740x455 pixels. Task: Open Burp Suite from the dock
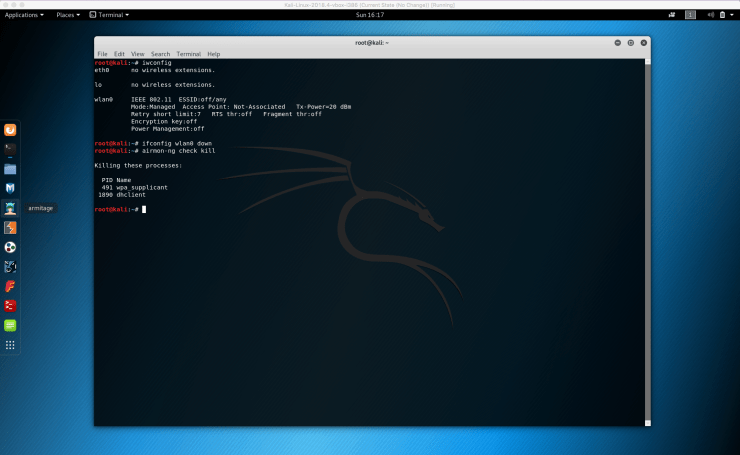point(10,227)
